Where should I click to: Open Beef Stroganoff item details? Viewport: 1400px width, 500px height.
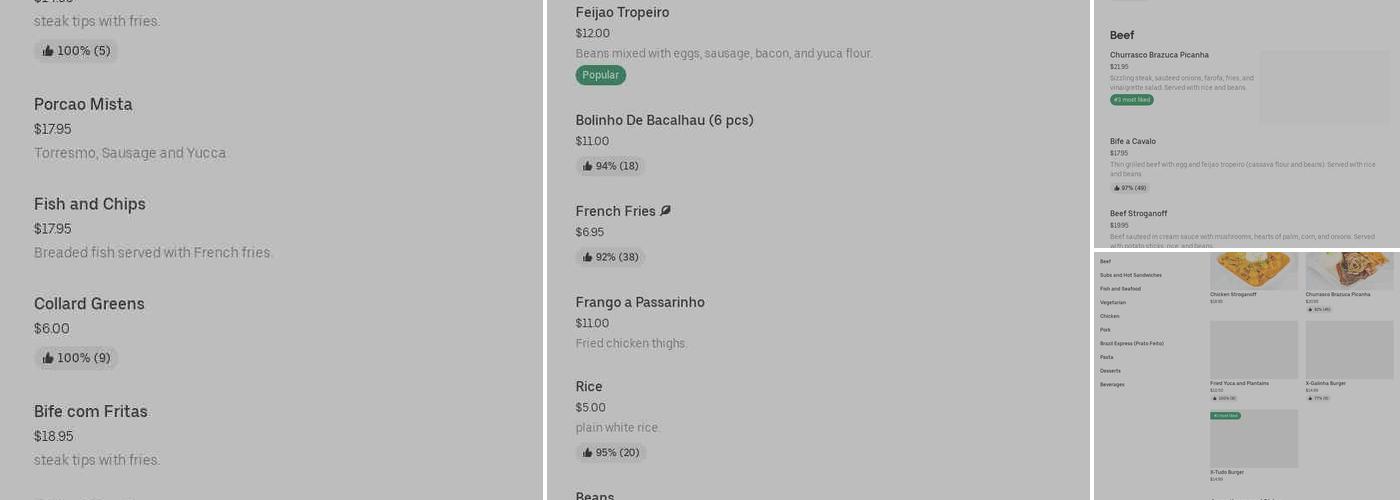[x=1138, y=214]
